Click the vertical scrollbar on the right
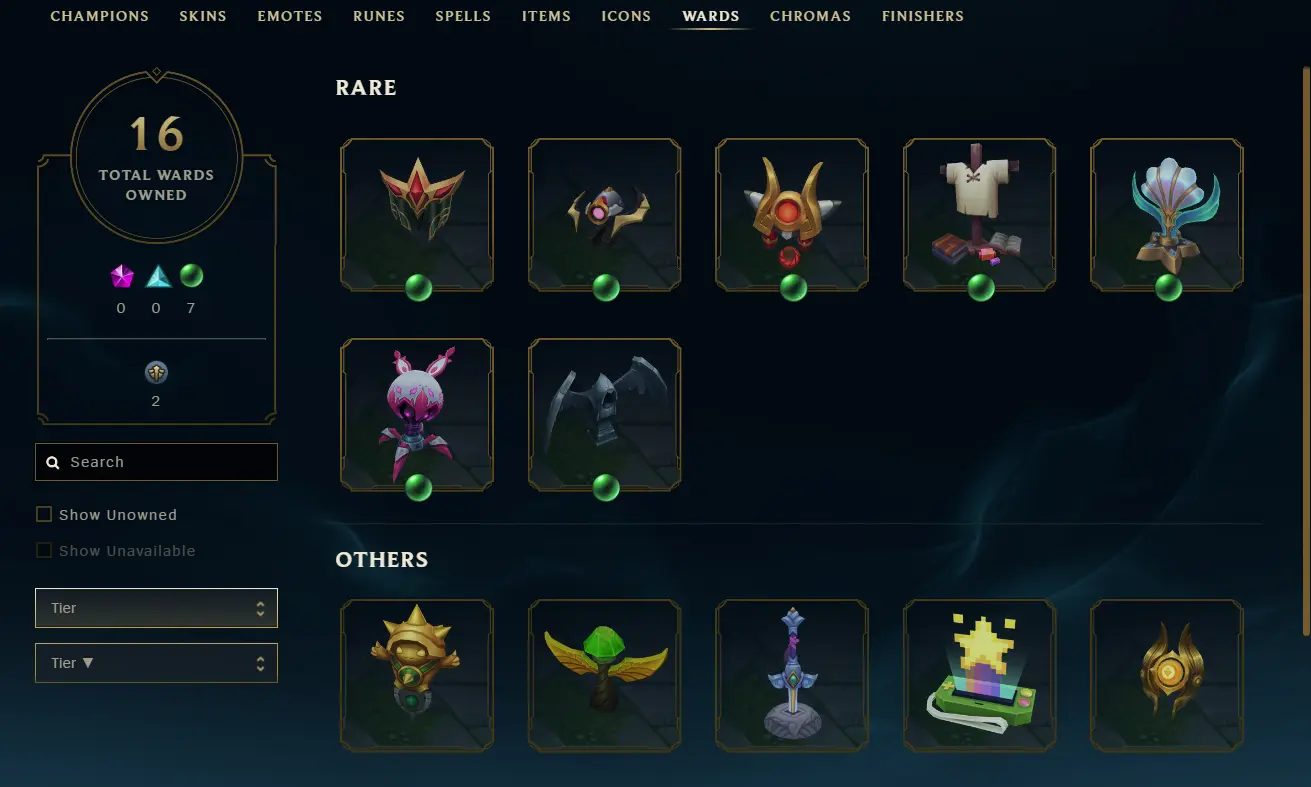The width and height of the screenshot is (1311, 787). [1306, 350]
